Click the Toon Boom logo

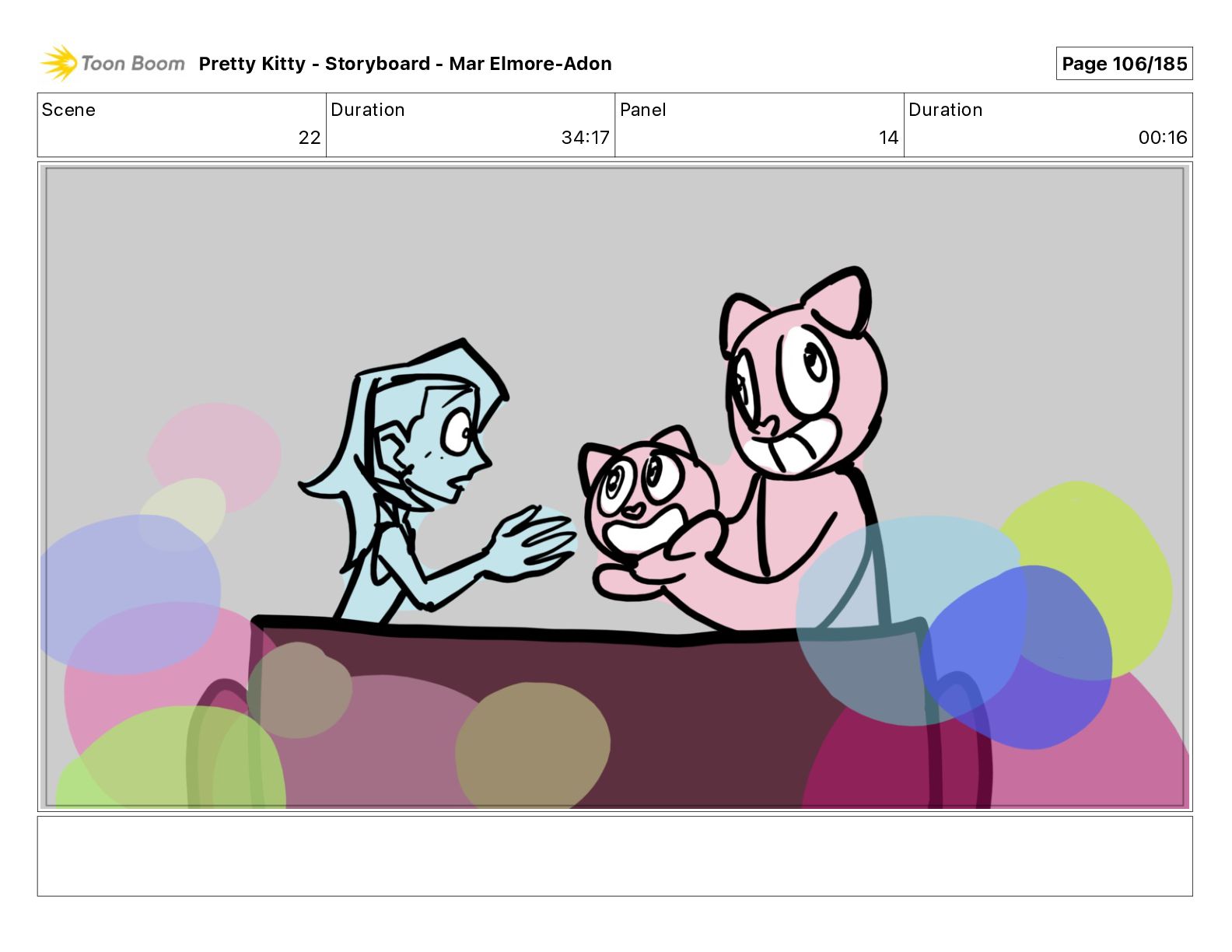click(x=113, y=63)
